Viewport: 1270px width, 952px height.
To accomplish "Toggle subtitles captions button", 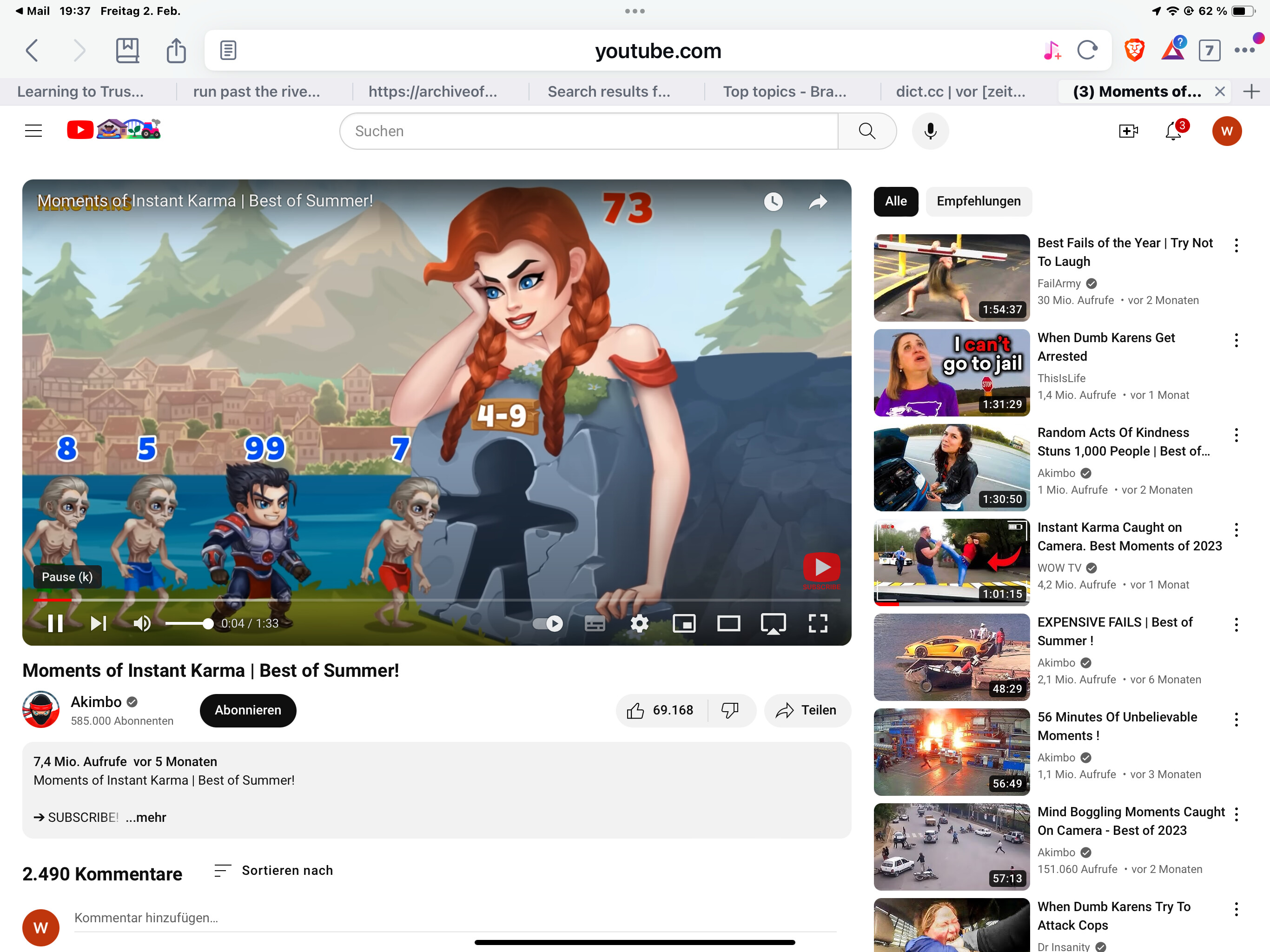I will pyautogui.click(x=595, y=623).
